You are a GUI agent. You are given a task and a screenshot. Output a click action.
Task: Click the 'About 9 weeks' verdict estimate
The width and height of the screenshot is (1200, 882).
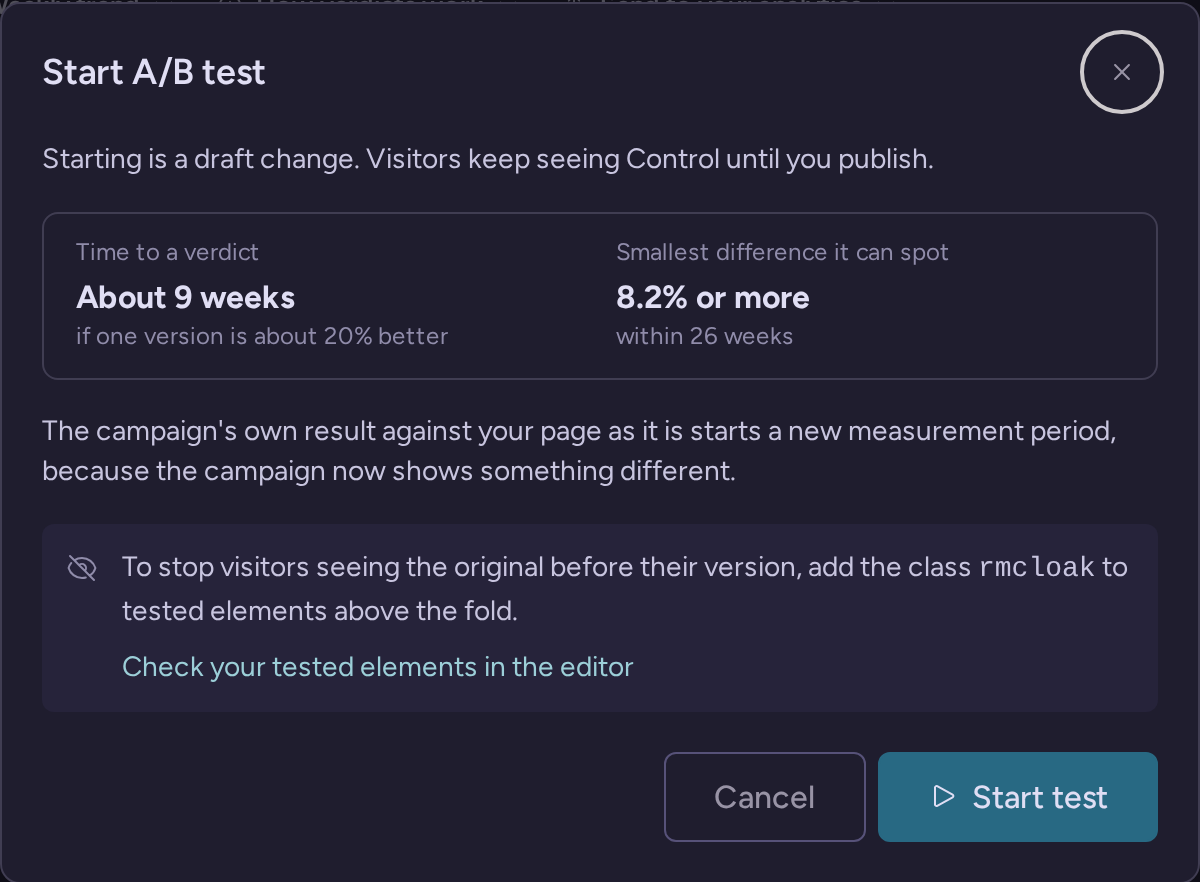(186, 298)
